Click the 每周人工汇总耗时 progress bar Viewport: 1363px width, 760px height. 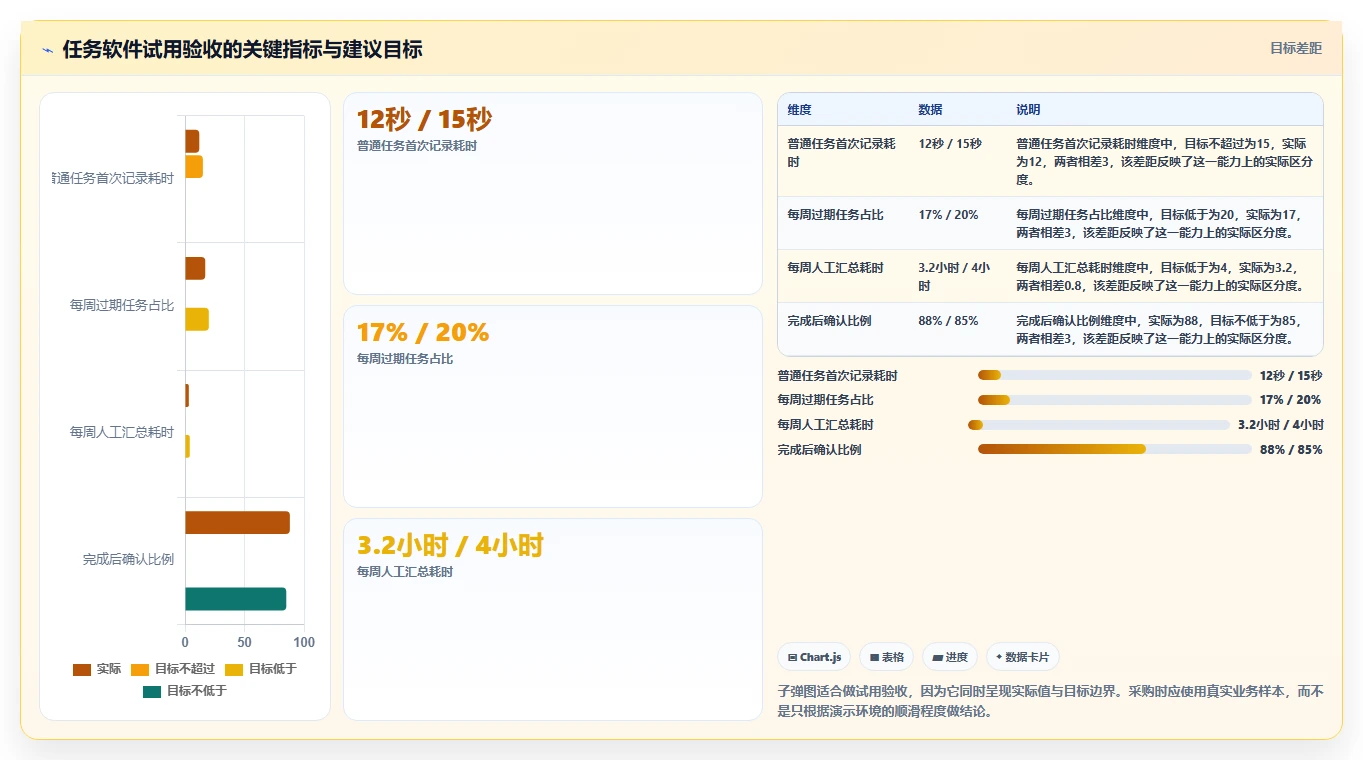coord(1099,425)
